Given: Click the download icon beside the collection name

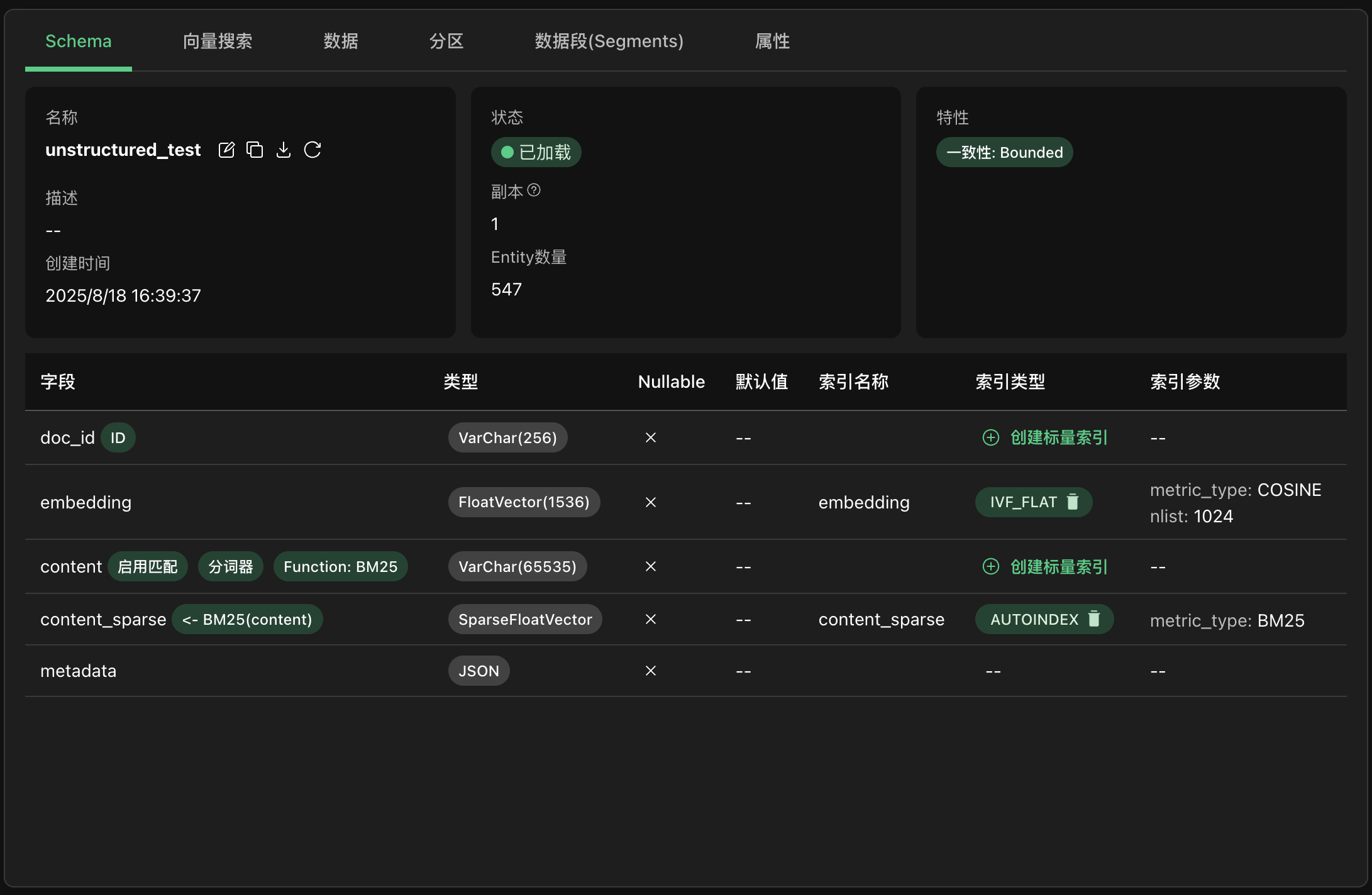Looking at the screenshot, I should click(284, 150).
